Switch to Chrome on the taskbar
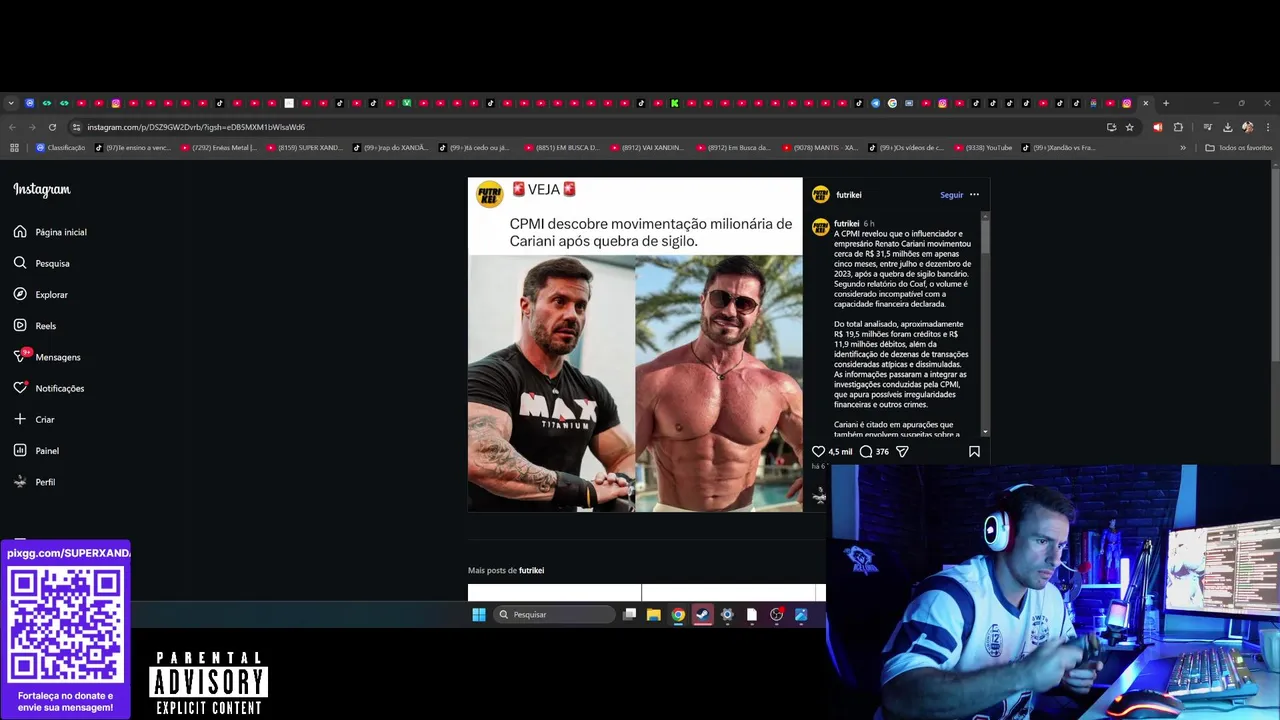1280x720 pixels. tap(678, 615)
